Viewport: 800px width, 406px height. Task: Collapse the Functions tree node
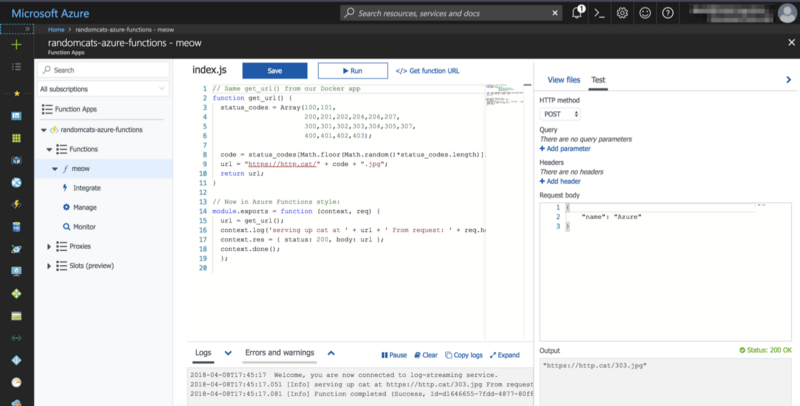tap(49, 149)
